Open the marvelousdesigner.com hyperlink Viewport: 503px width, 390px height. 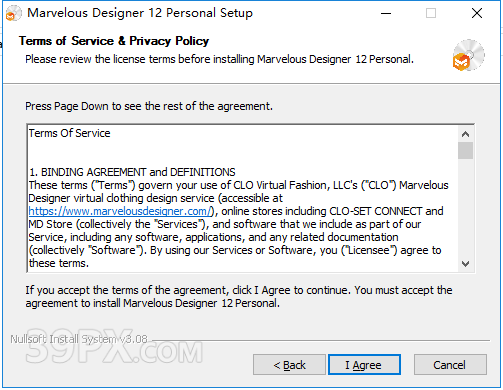[x=120, y=211]
